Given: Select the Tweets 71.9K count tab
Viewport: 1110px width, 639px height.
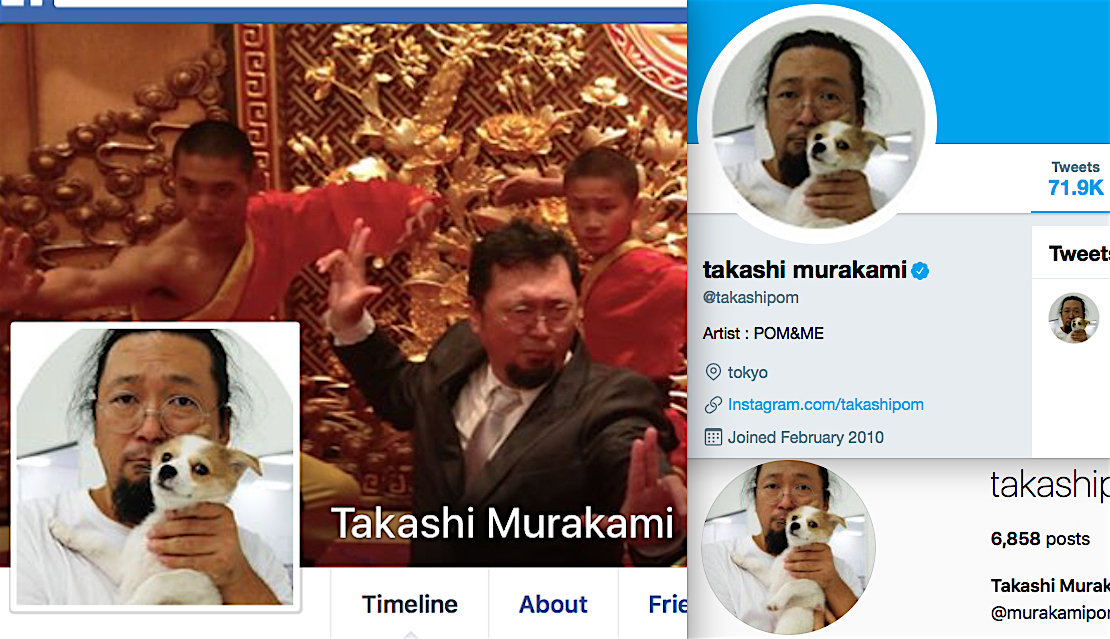Looking at the screenshot, I should point(1075,178).
